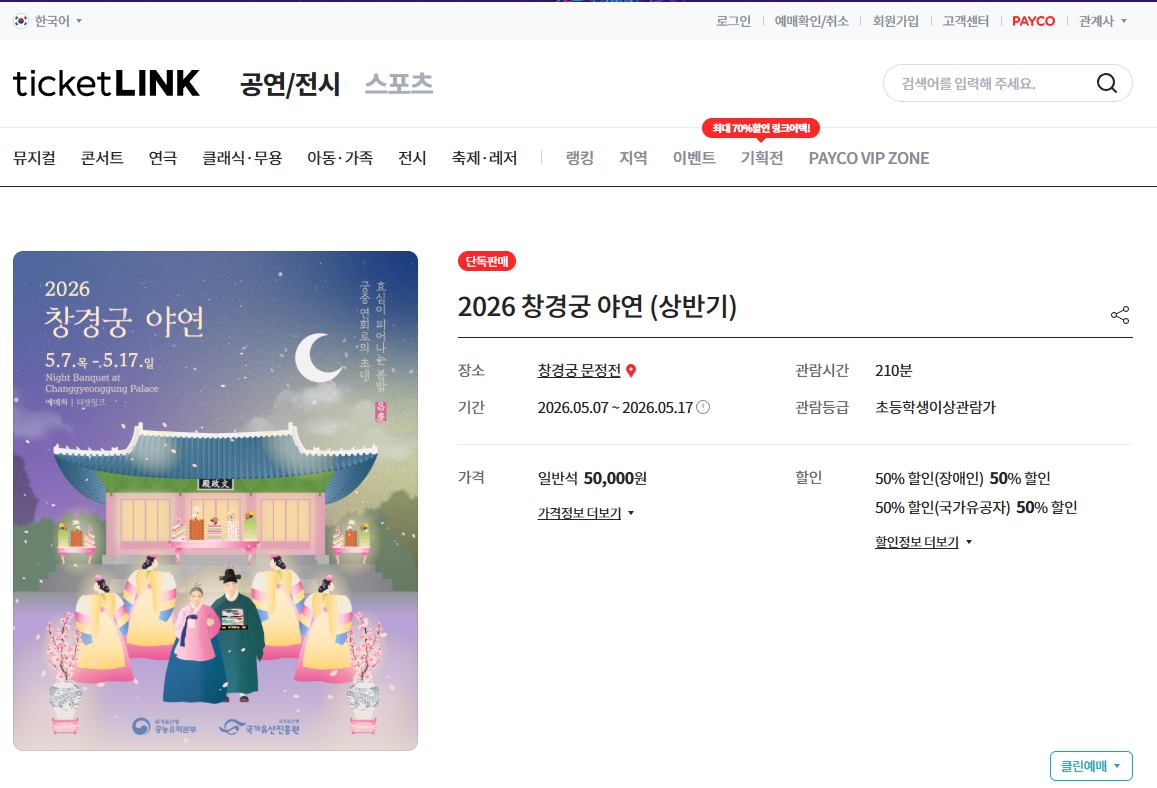Click the 초등학생이상관람가 rating text
This screenshot has height=788, width=1157.
pos(935,407)
